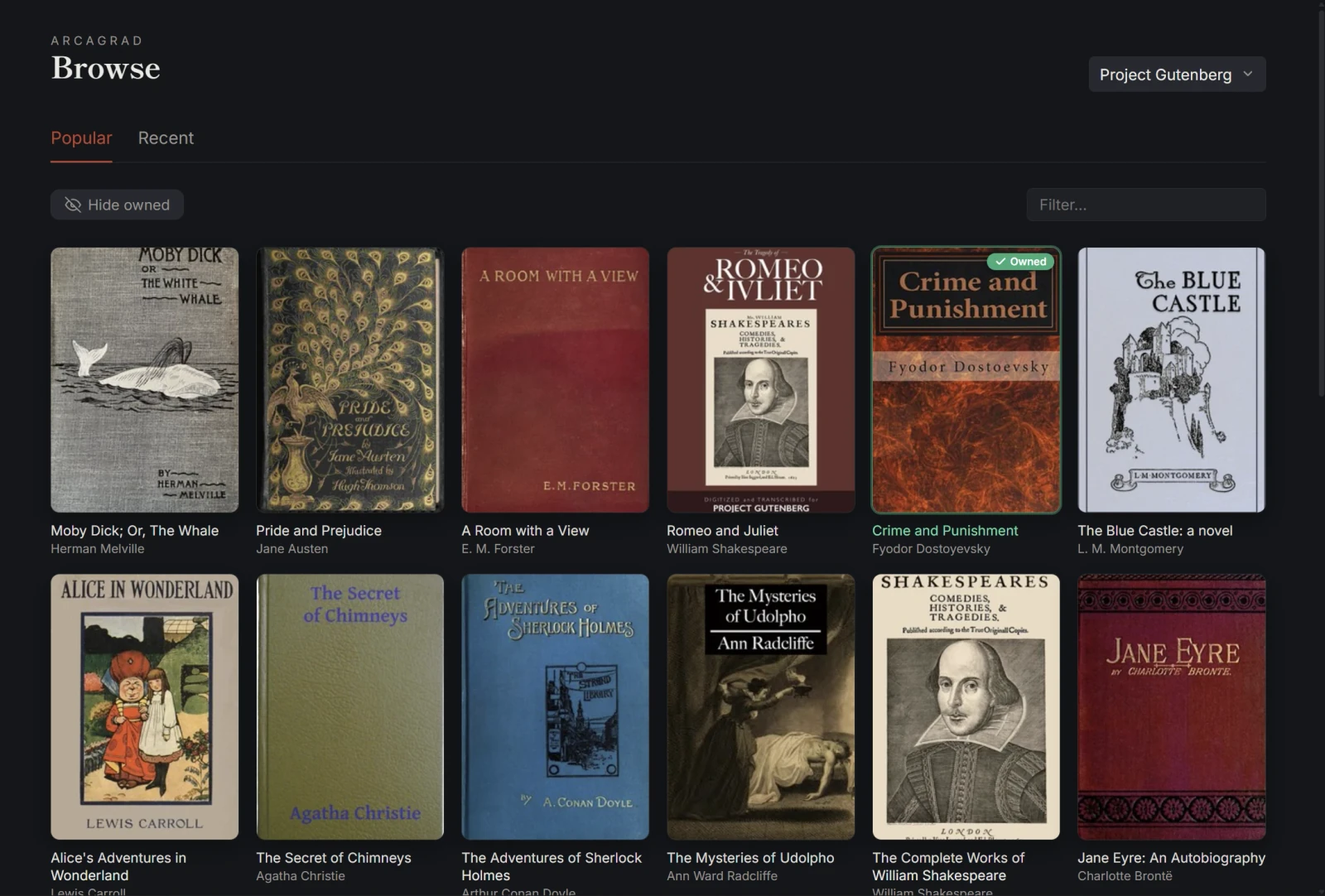Open the Crime and Punishment cover
The height and width of the screenshot is (896, 1325).
966,380
